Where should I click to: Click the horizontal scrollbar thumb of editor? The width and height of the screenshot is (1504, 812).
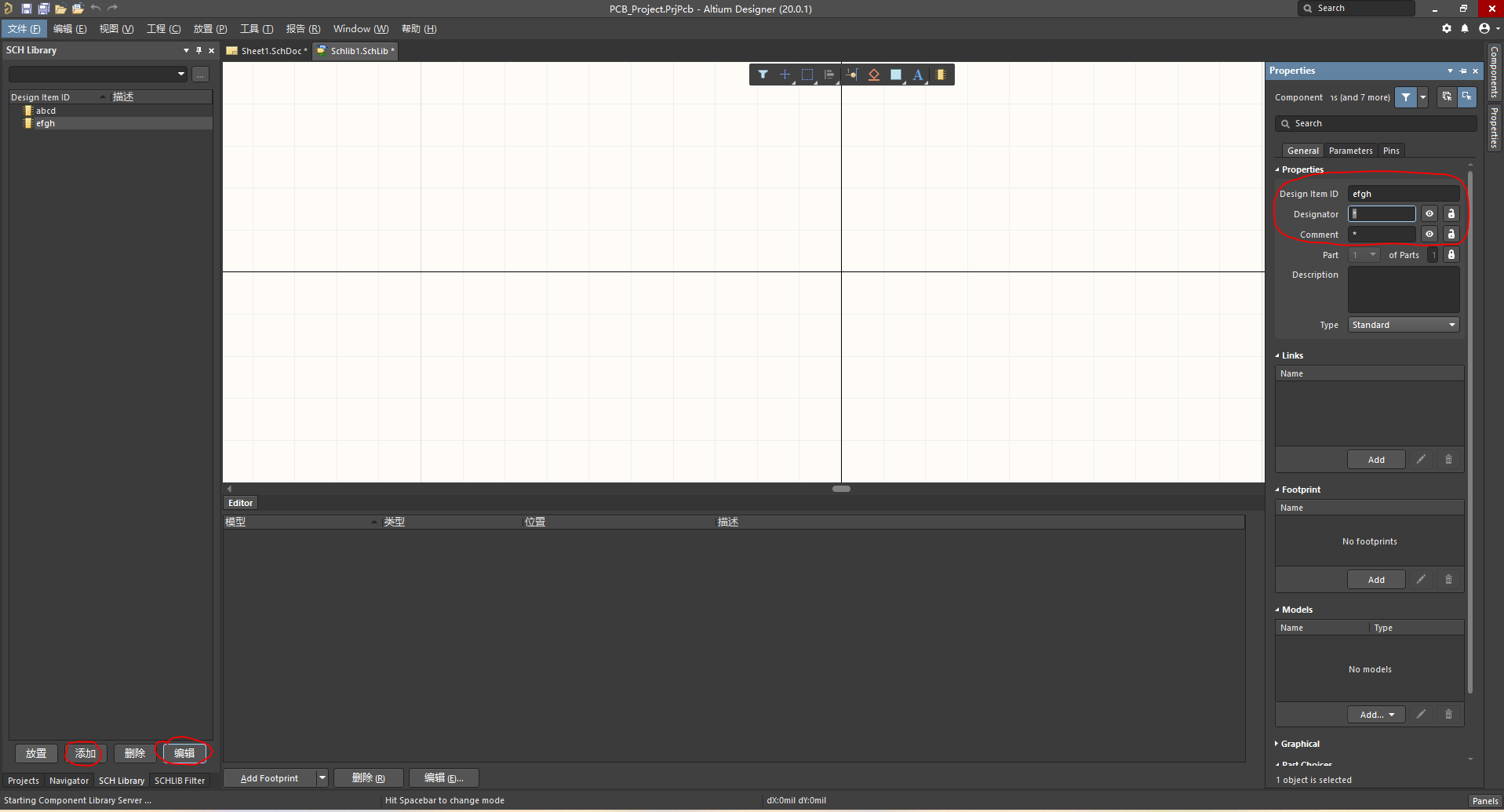coord(841,489)
